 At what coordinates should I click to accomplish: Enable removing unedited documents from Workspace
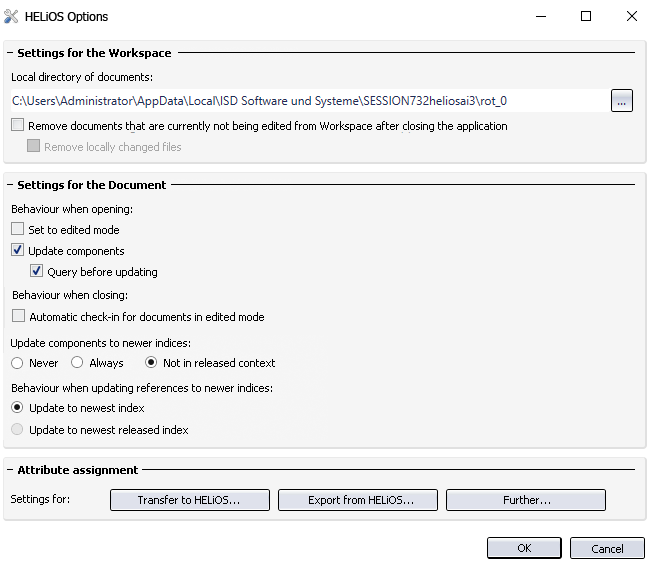point(18,126)
